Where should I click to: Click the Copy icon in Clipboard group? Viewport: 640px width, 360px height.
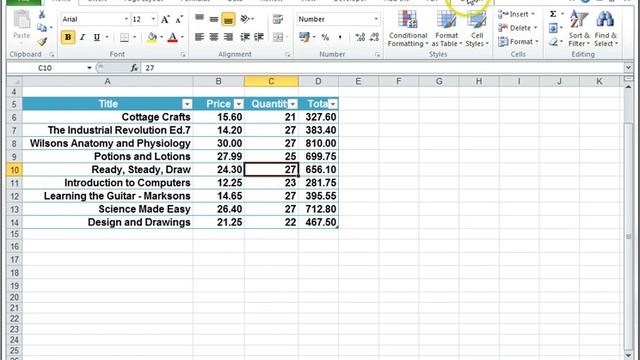(x=42, y=27)
